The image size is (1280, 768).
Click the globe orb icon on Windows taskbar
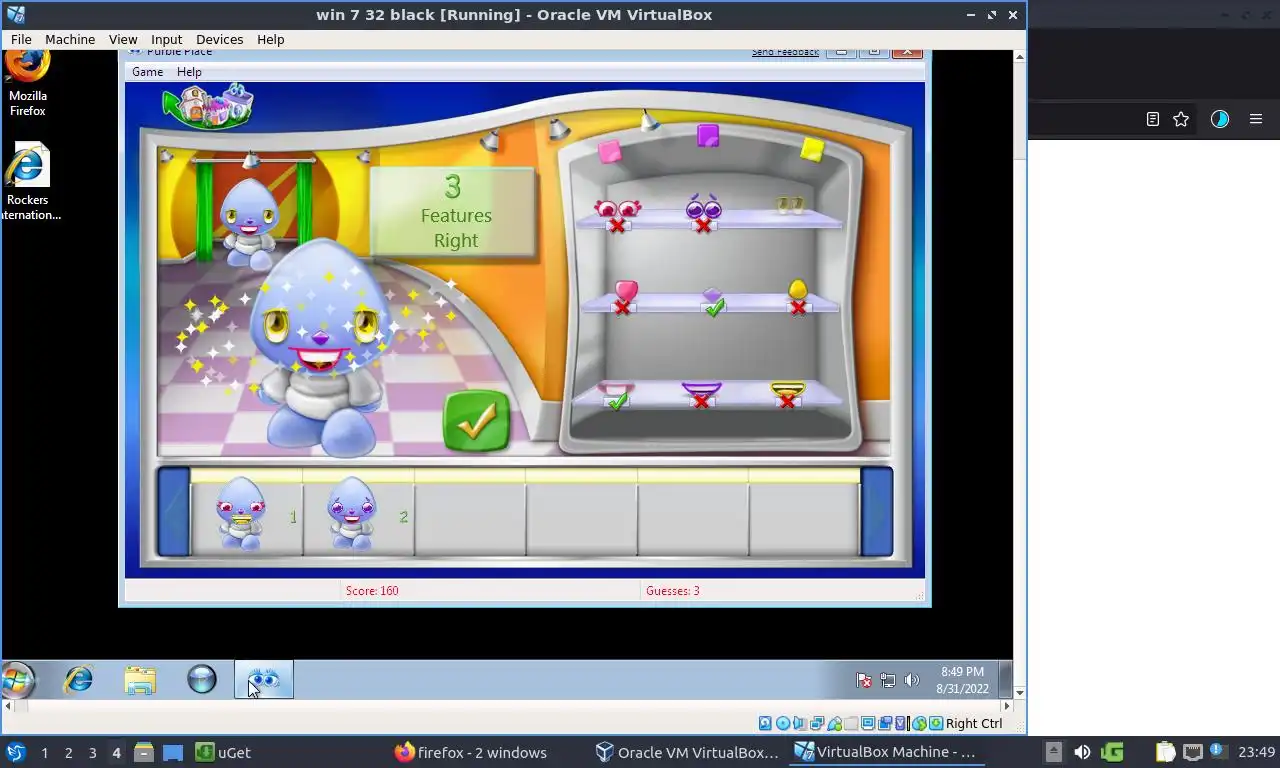click(202, 680)
